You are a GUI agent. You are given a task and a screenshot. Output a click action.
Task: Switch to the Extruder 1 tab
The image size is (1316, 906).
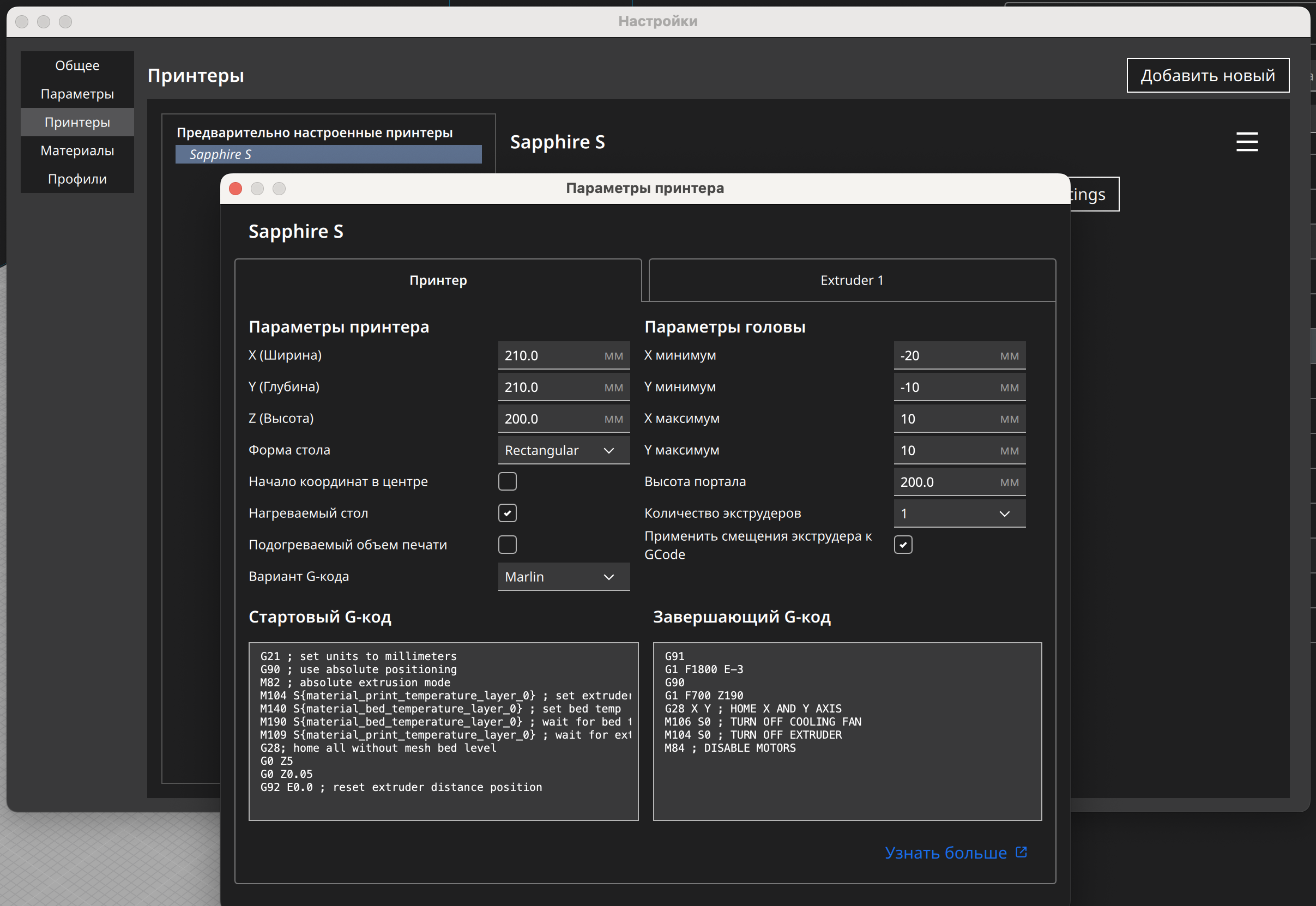[x=852, y=280]
